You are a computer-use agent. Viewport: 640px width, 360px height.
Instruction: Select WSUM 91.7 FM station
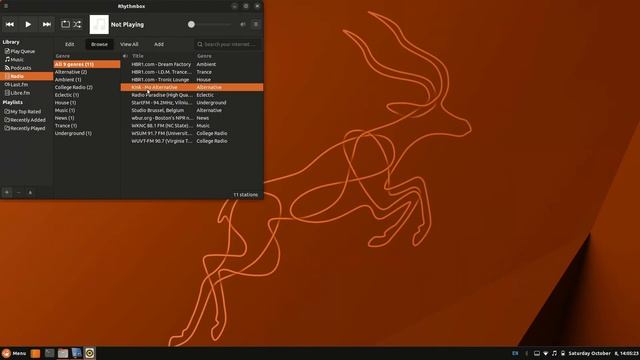192,133
